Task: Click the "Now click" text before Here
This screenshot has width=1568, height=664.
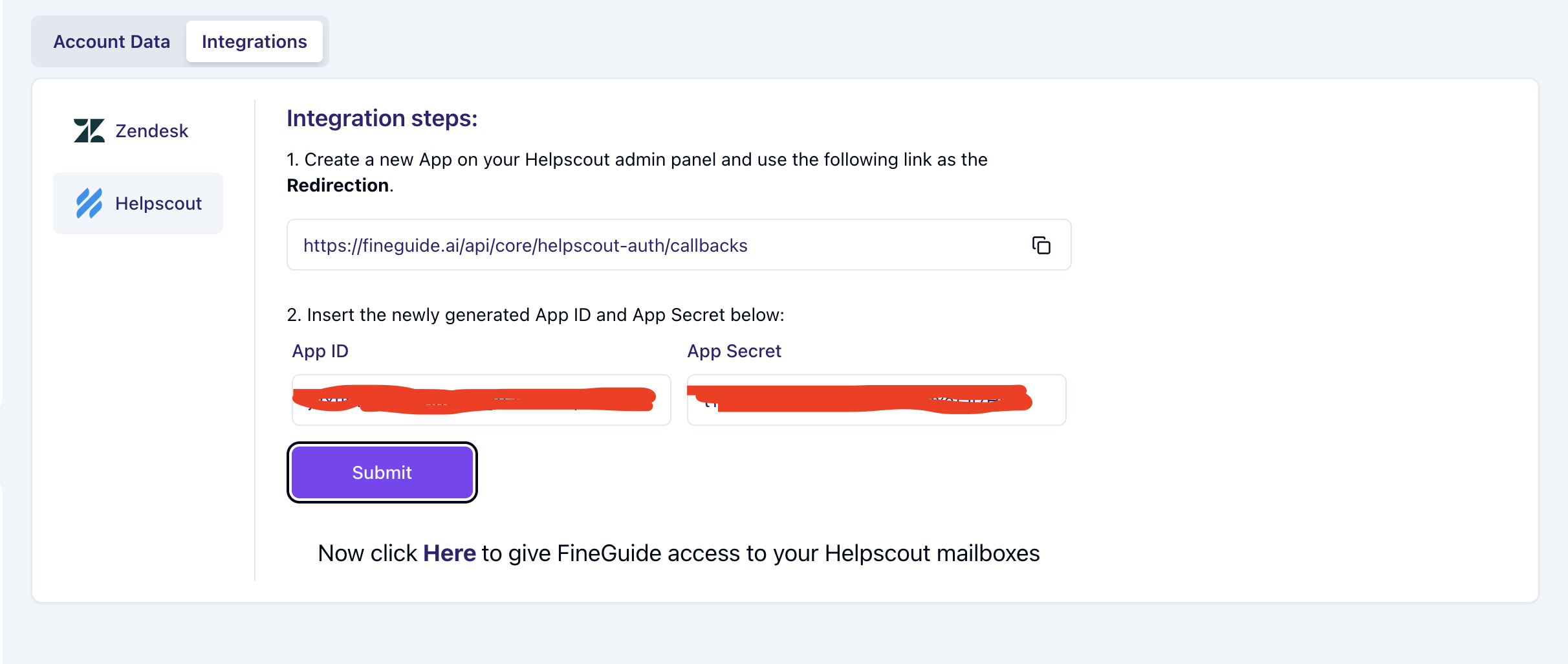Action: (367, 554)
